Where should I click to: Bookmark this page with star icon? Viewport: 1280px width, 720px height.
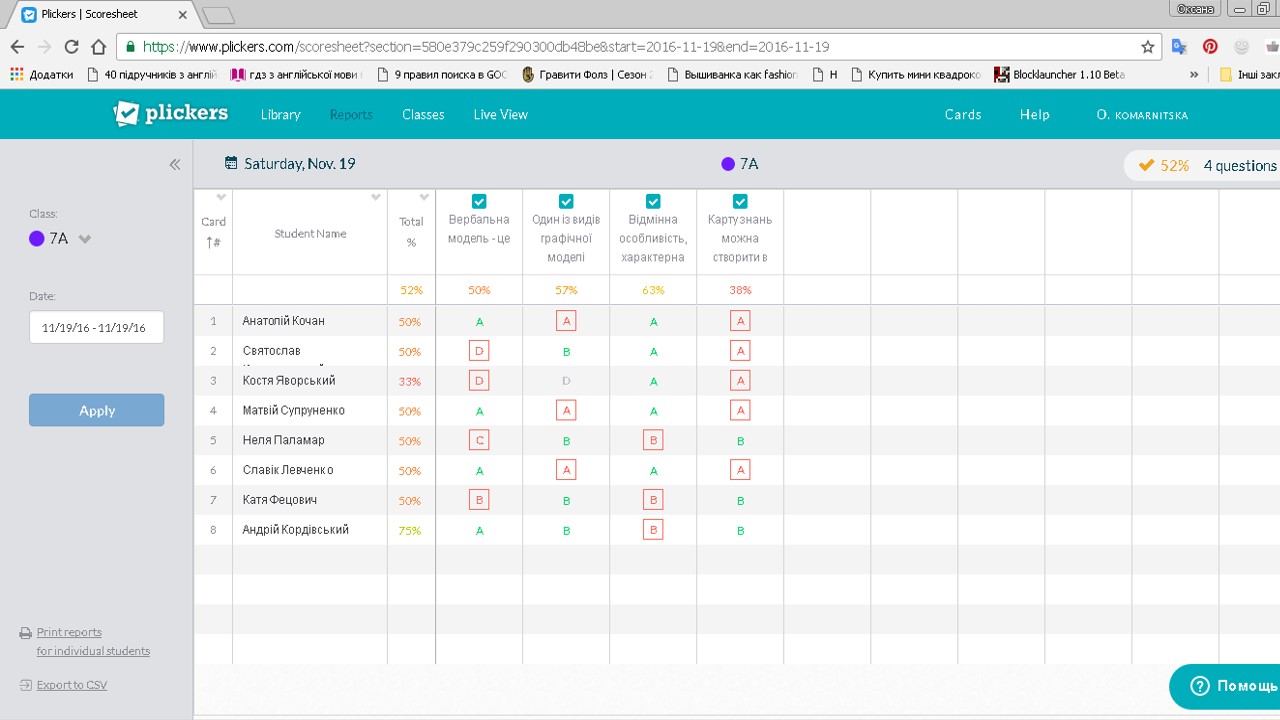point(1148,47)
